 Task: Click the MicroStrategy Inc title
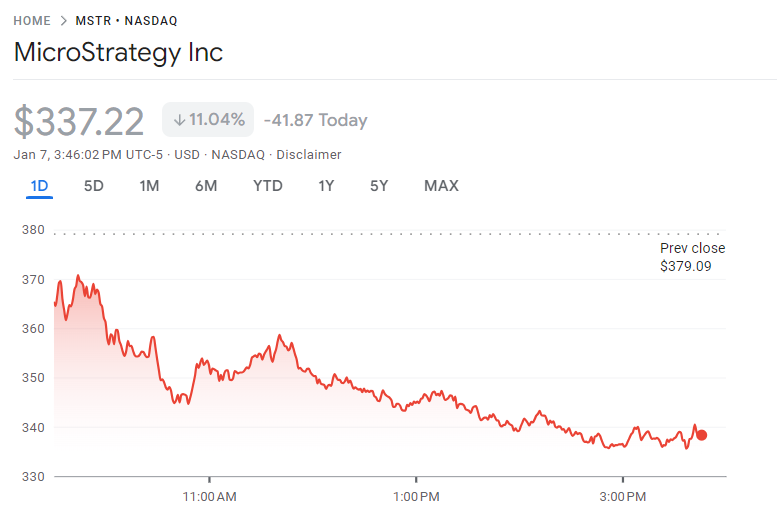118,53
